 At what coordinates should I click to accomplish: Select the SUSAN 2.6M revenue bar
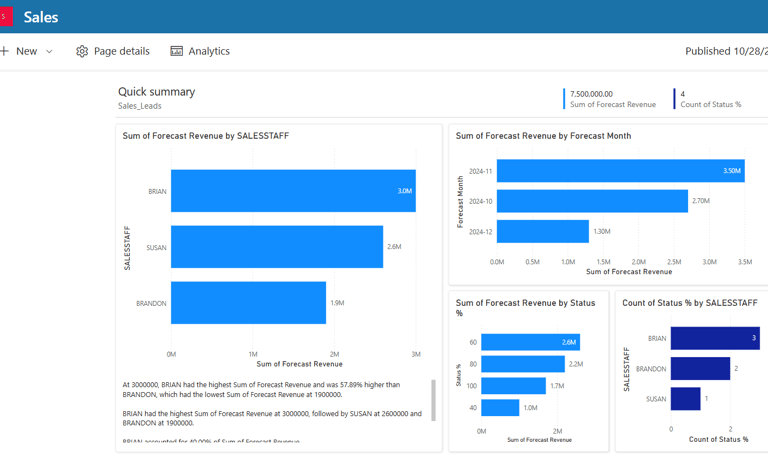(x=277, y=247)
